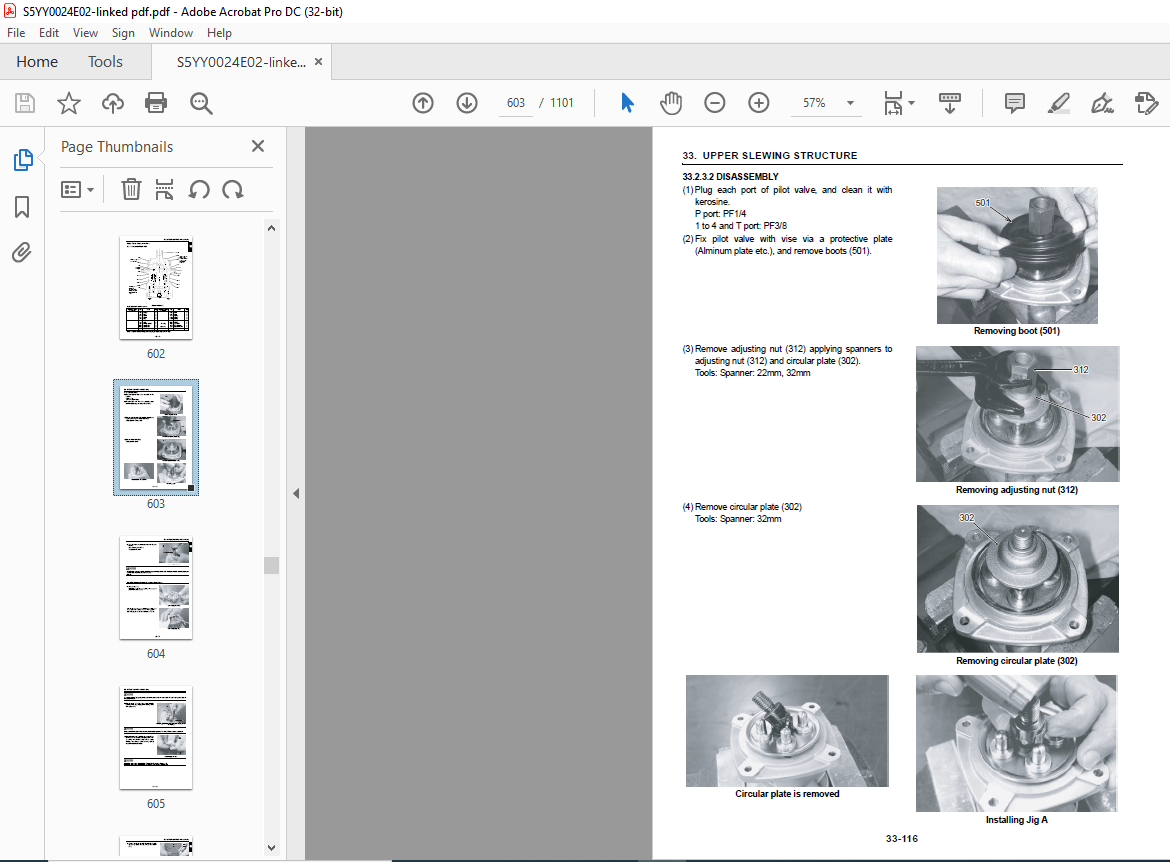Open the Attachments paperclip panel
The image size is (1170, 862).
22,253
